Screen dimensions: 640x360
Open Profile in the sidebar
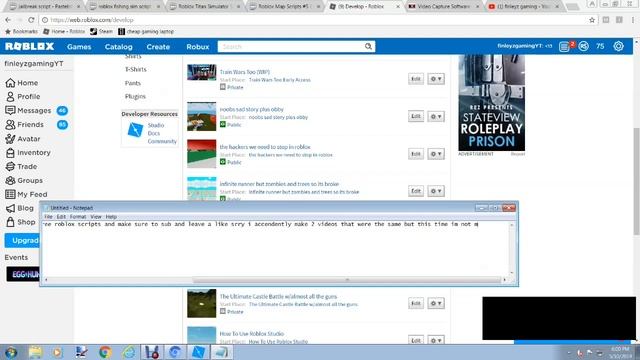[23, 97]
